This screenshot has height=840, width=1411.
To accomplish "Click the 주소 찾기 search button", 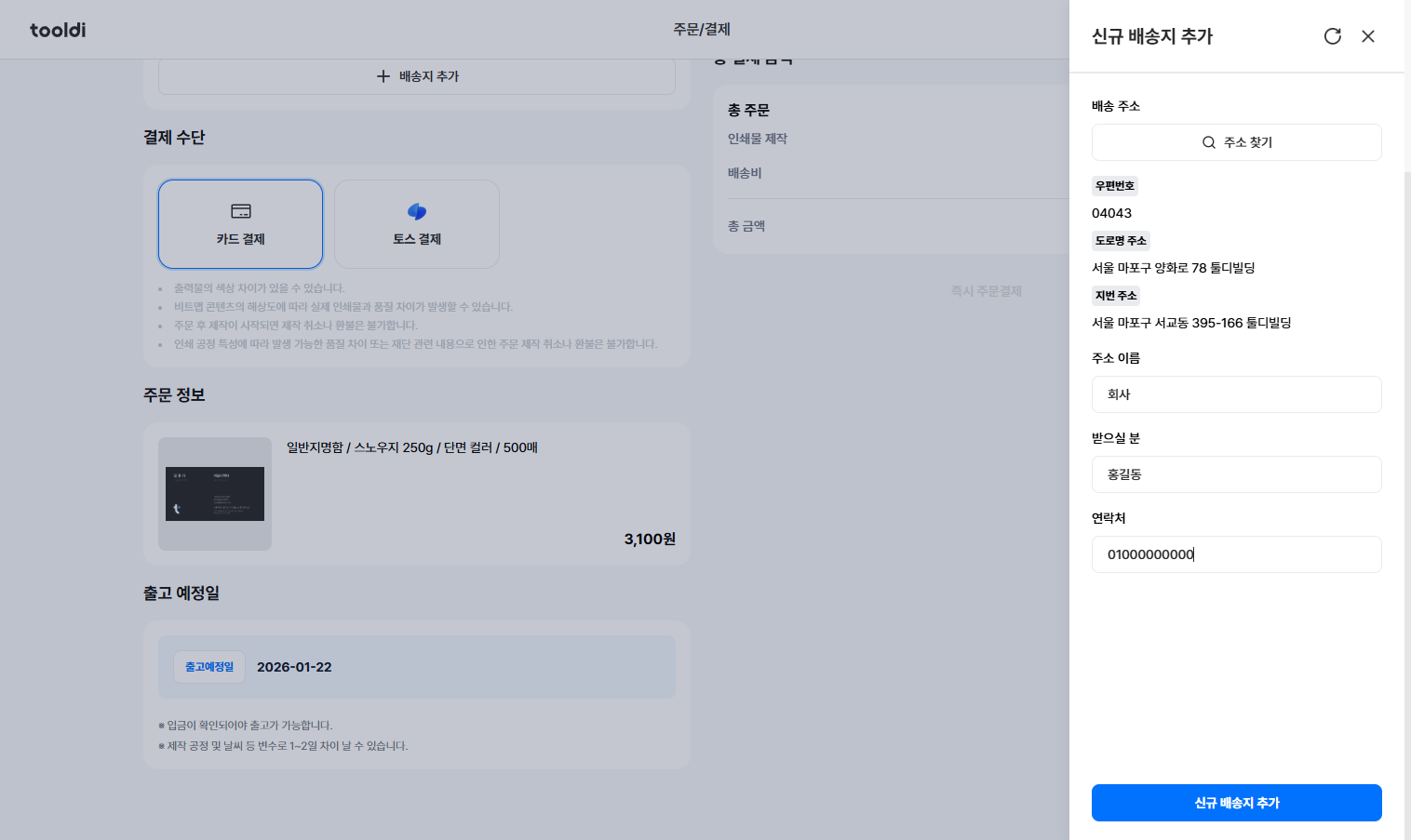I will tap(1236, 142).
